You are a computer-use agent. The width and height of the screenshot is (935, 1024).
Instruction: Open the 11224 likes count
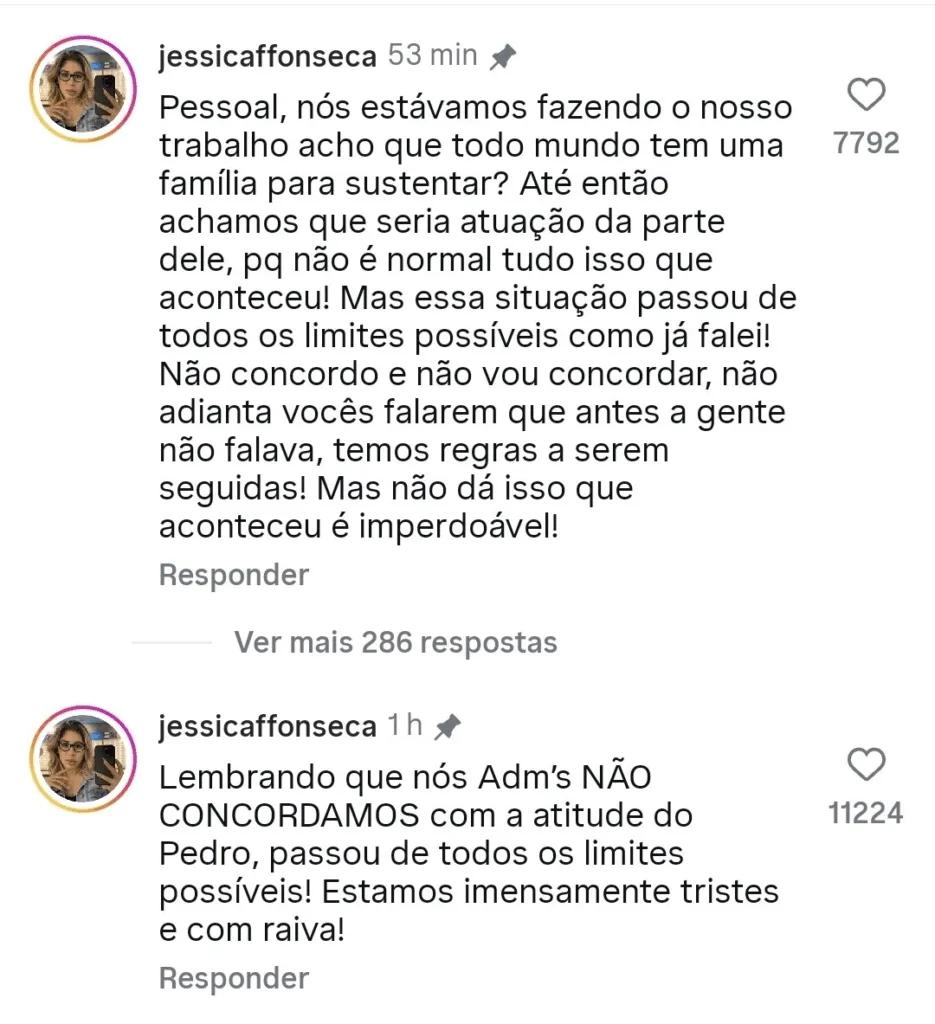[866, 814]
